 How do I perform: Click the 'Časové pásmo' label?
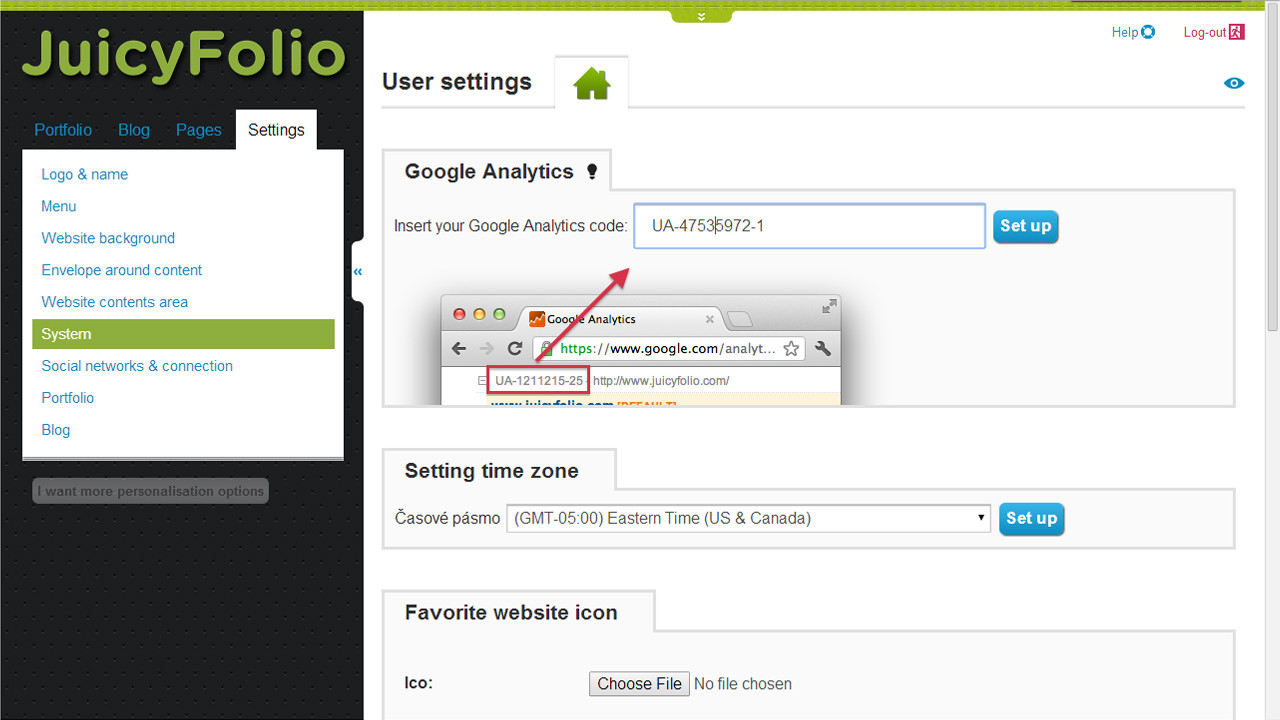click(x=448, y=518)
